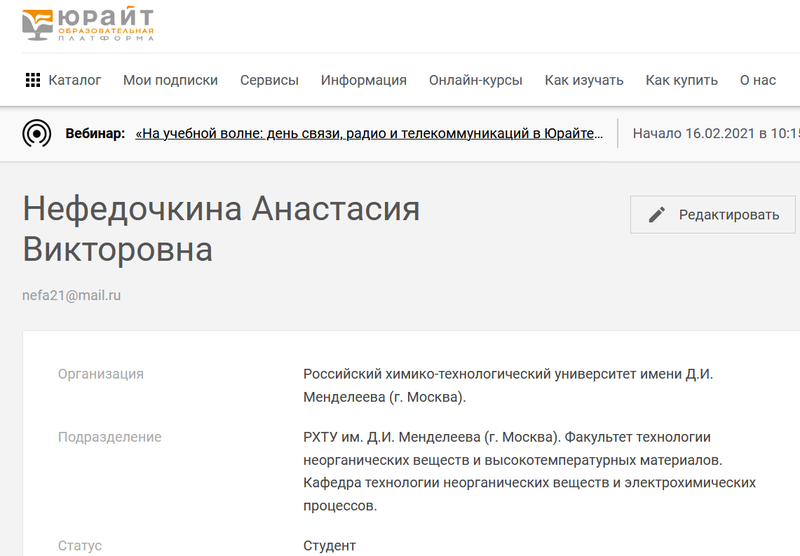This screenshot has width=800, height=556.
Task: Click the Студент status value
Action: (329, 546)
